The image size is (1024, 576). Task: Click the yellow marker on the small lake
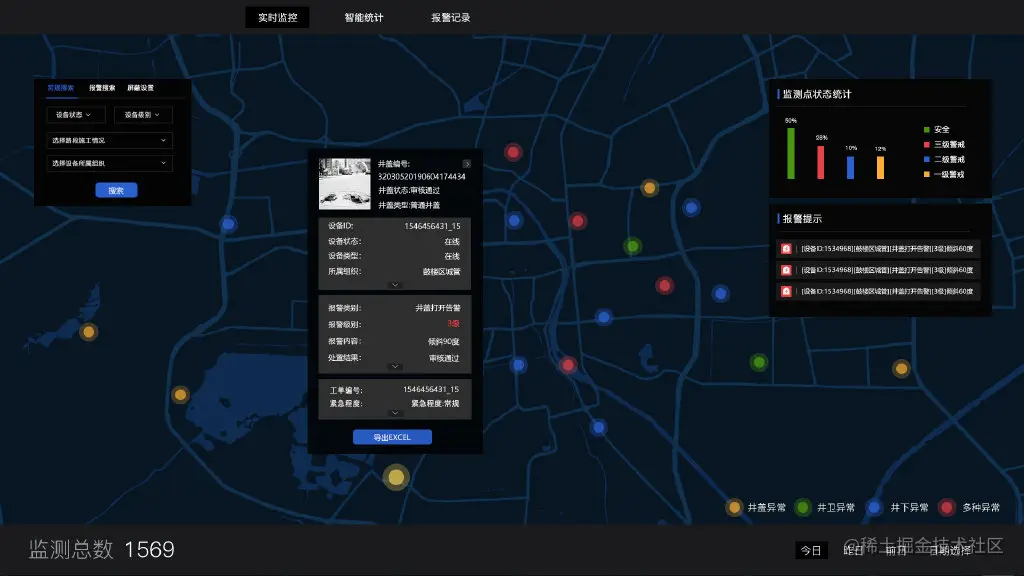(88, 332)
